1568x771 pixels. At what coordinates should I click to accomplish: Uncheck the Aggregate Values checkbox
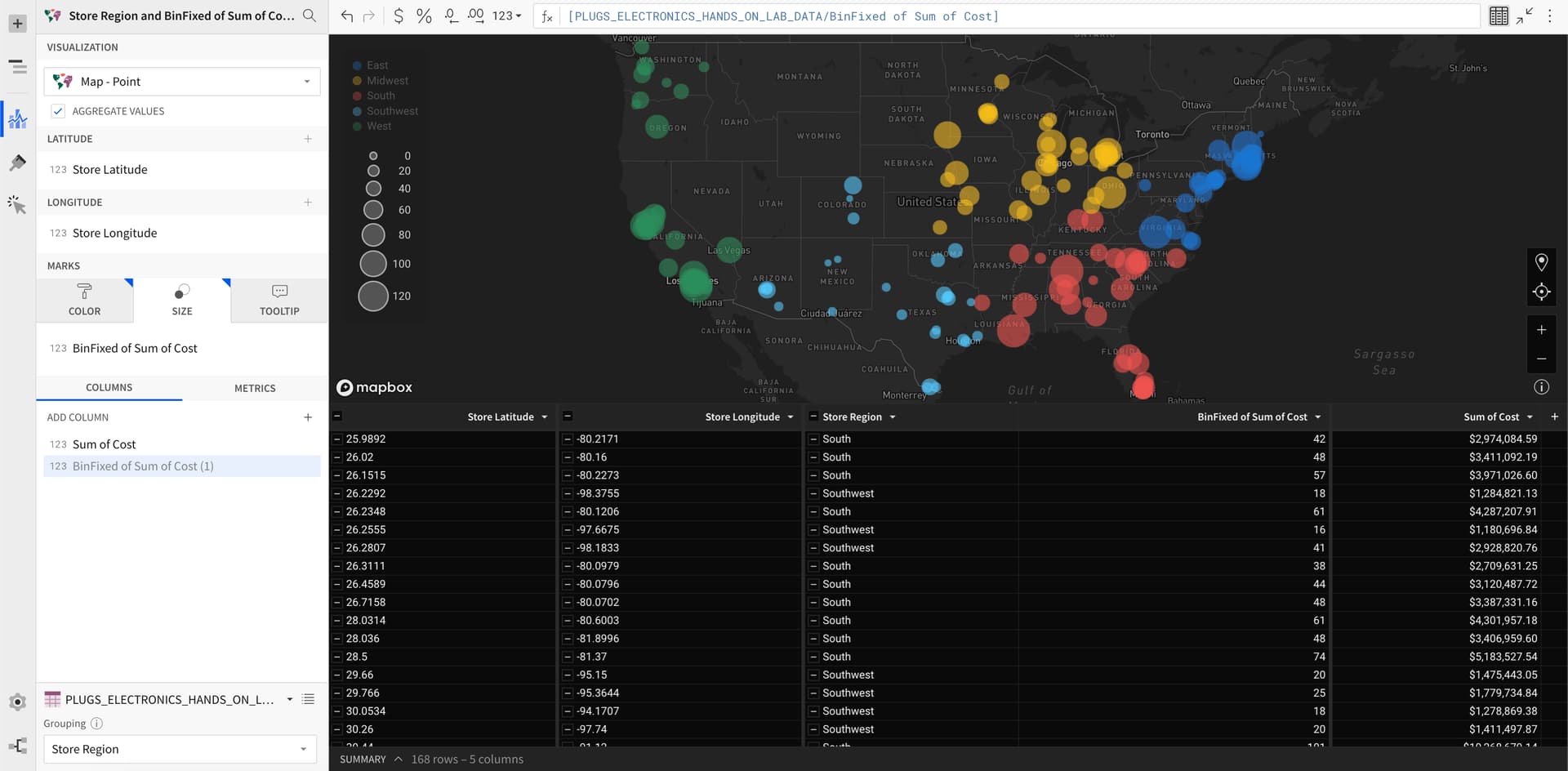[58, 111]
